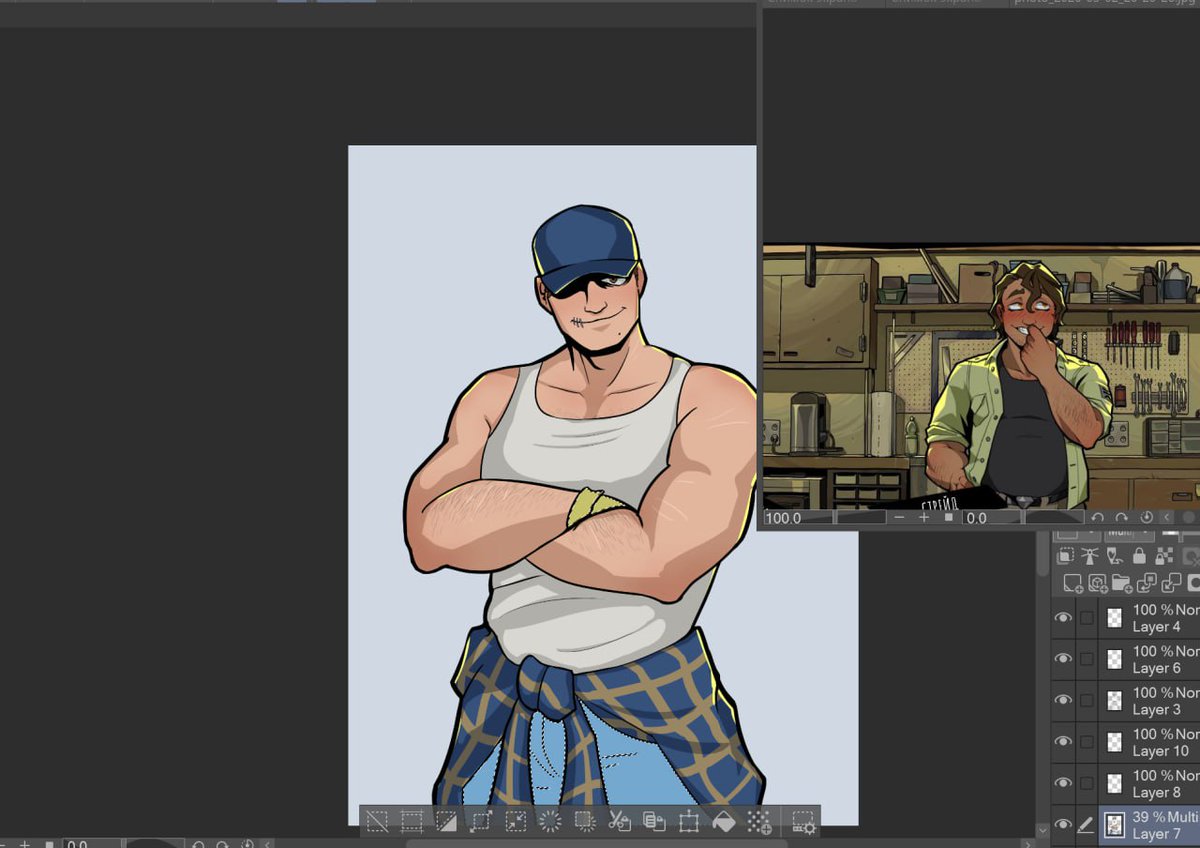Click Invert selected area icon
Viewport: 1200px width, 848px height.
[446, 822]
